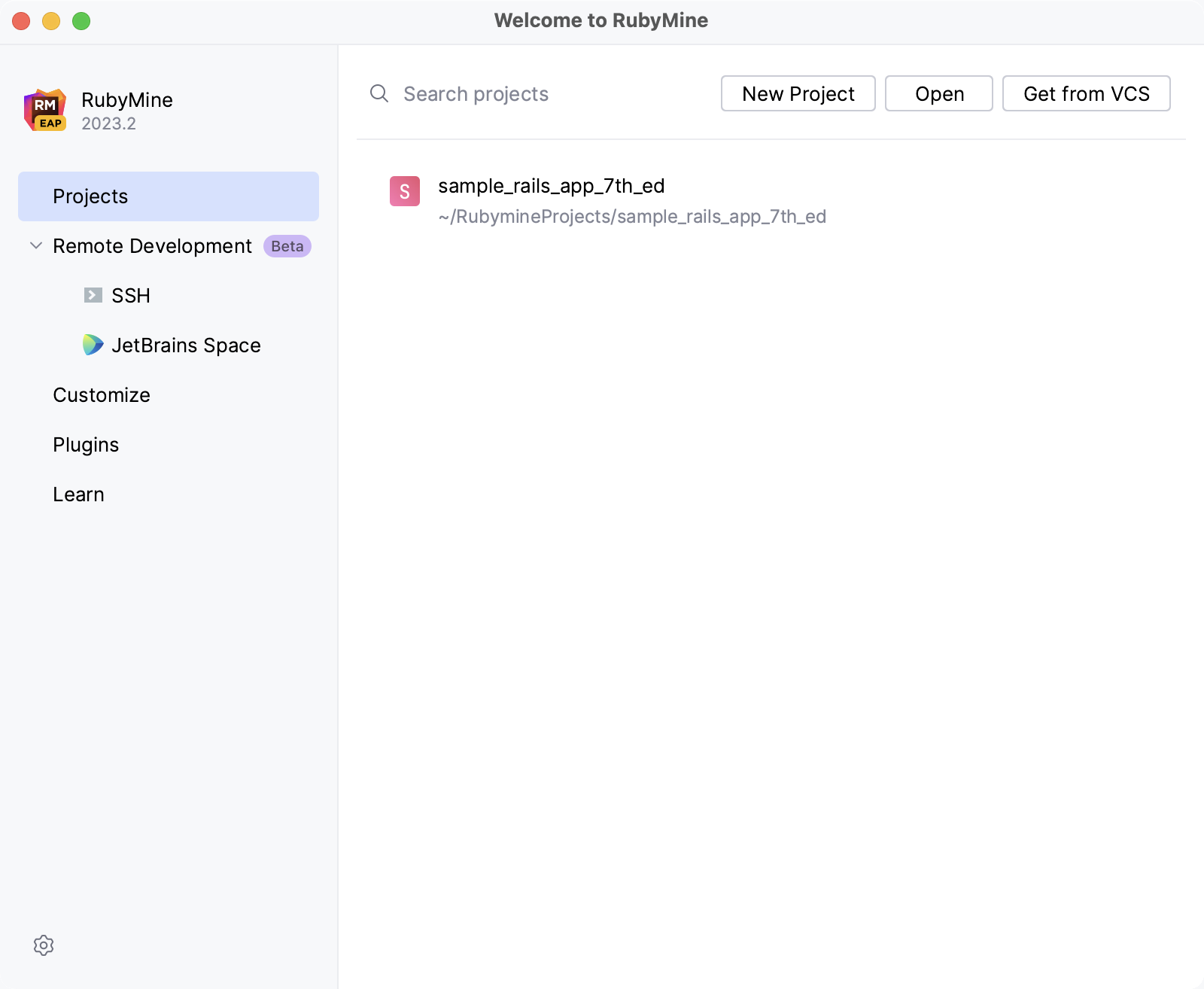Screen dimensions: 1204x989
Task: Maximize the window with green button
Action: (x=81, y=21)
